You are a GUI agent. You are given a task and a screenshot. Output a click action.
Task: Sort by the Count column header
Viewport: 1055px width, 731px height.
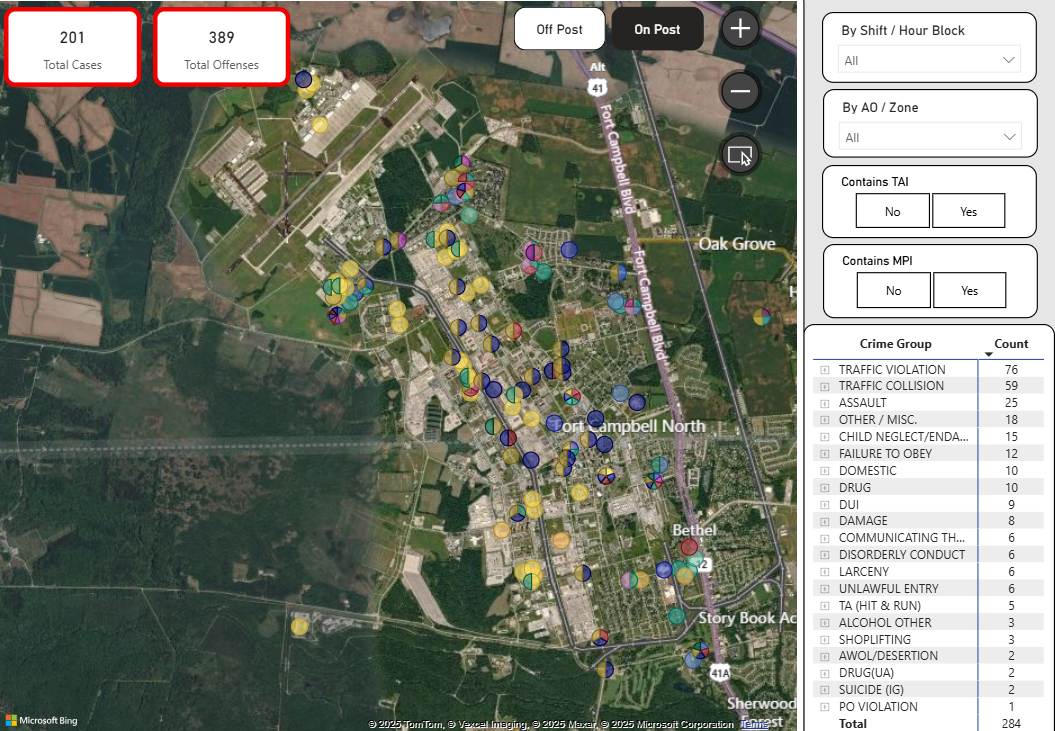pos(1011,344)
